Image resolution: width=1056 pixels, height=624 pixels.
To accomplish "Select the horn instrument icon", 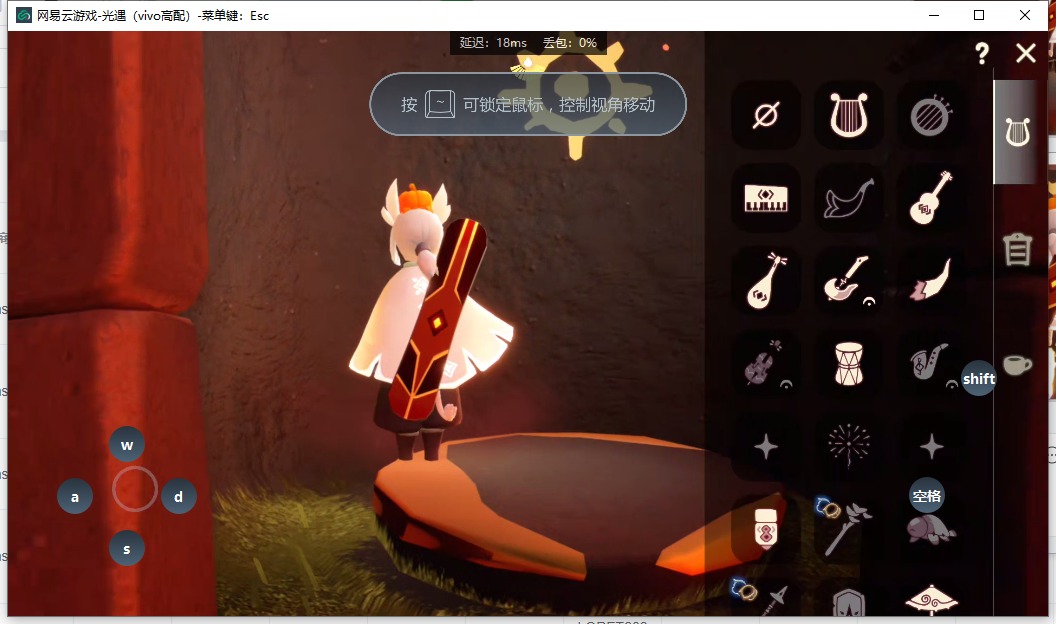I will (x=931, y=281).
